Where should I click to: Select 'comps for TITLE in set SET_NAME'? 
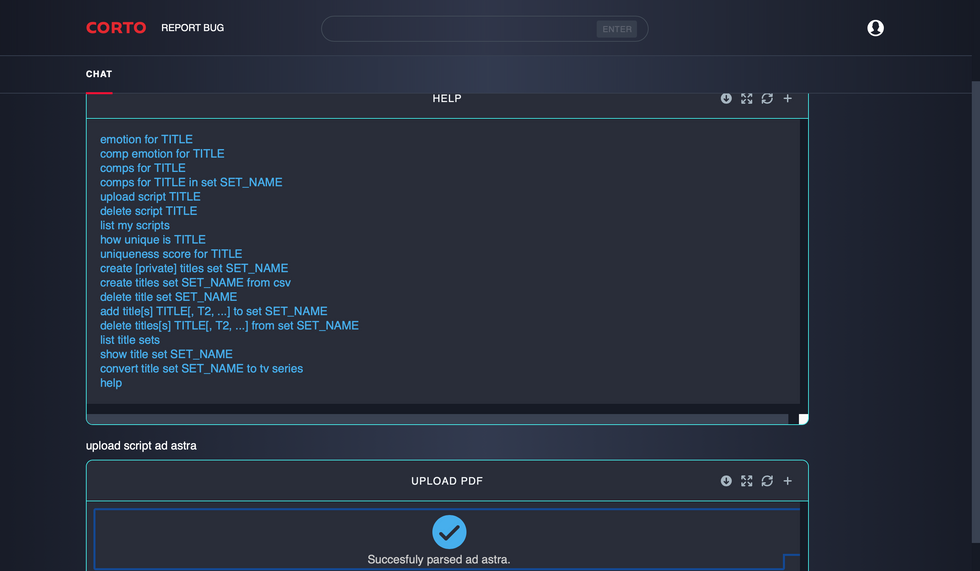click(x=191, y=182)
